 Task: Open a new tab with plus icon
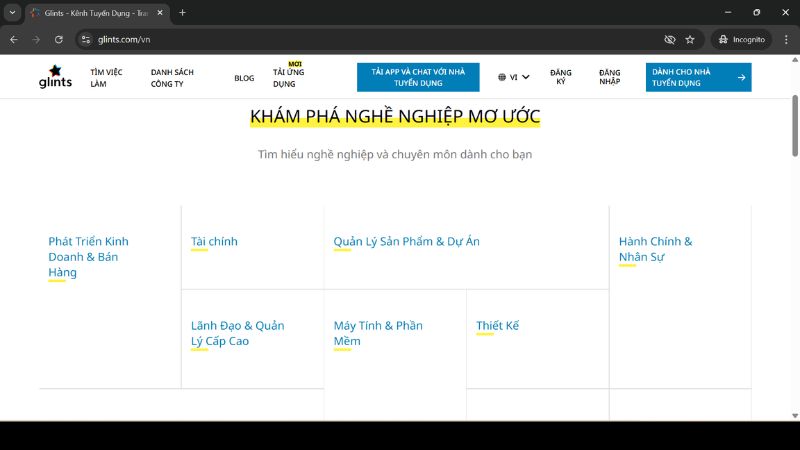pyautogui.click(x=182, y=13)
